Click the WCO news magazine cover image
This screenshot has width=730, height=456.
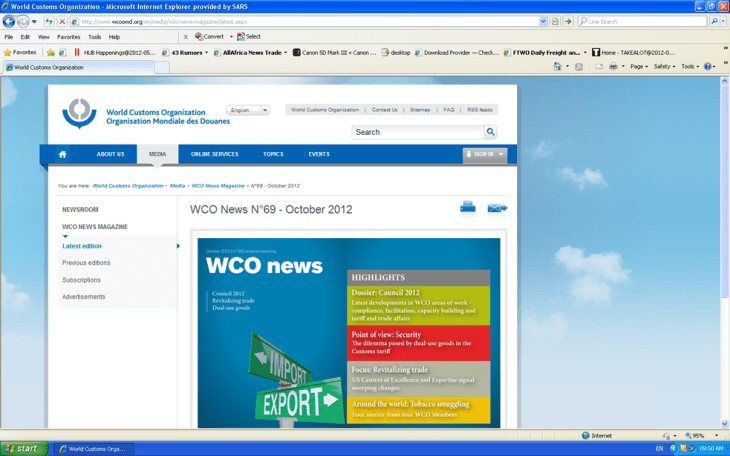click(x=349, y=333)
